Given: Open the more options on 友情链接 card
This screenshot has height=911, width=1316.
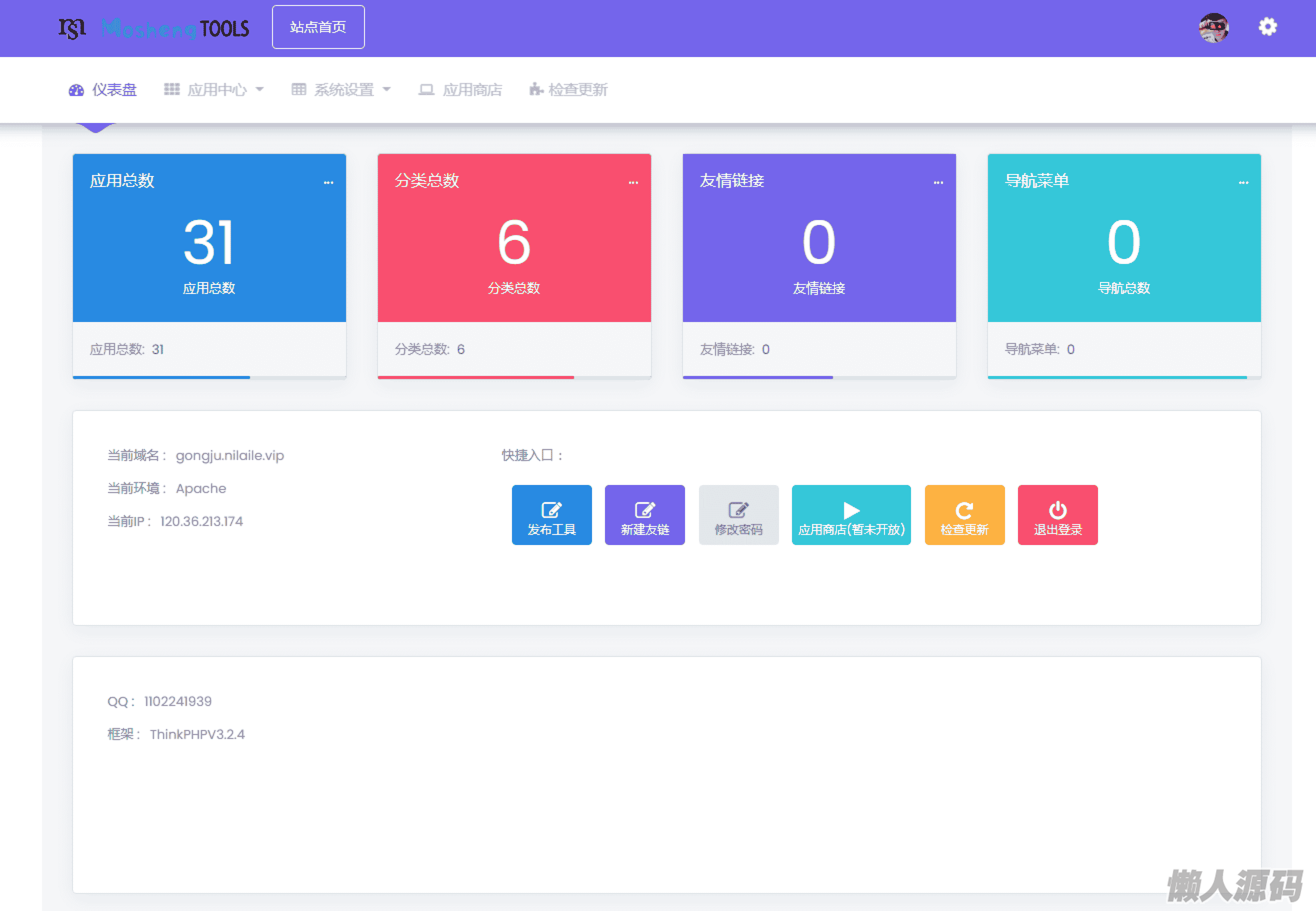Looking at the screenshot, I should click(938, 182).
